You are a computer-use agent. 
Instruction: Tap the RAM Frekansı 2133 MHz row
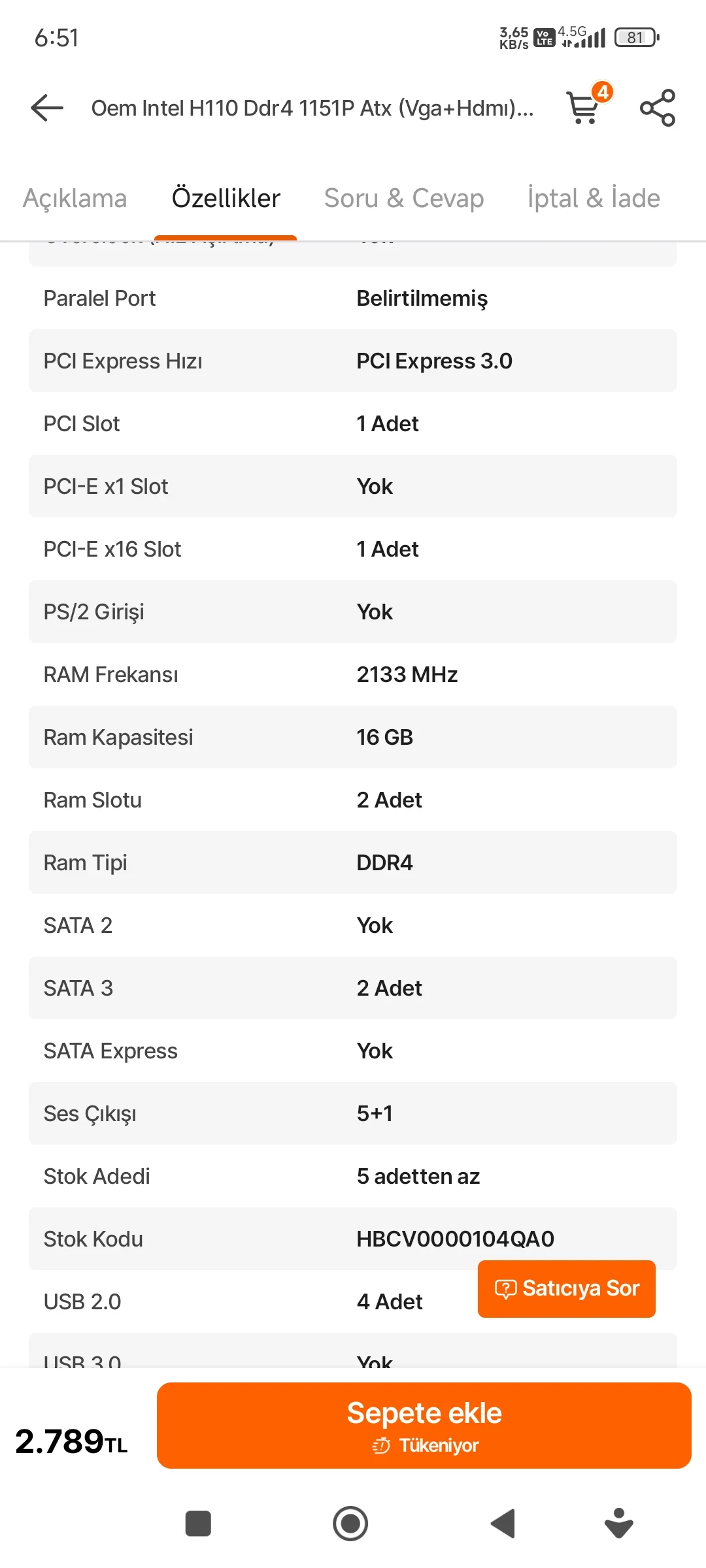point(353,674)
